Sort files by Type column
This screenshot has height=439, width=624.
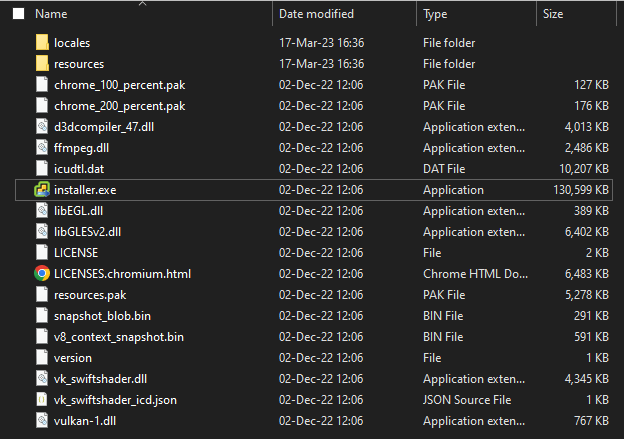435,14
